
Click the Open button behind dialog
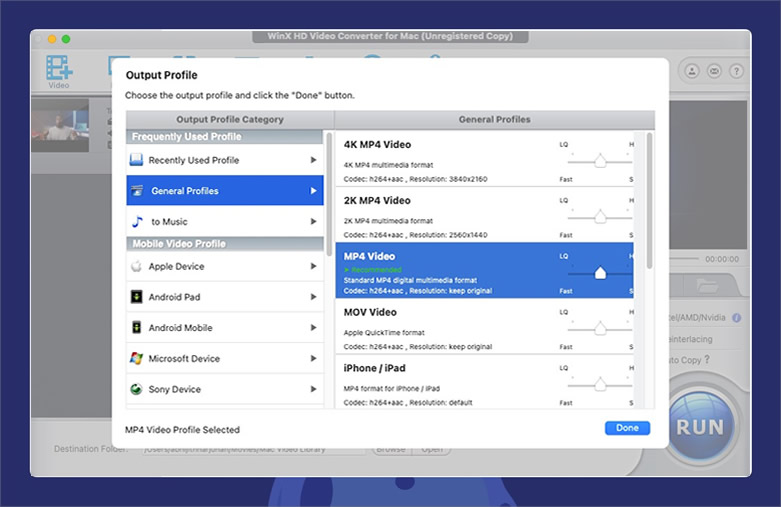432,449
